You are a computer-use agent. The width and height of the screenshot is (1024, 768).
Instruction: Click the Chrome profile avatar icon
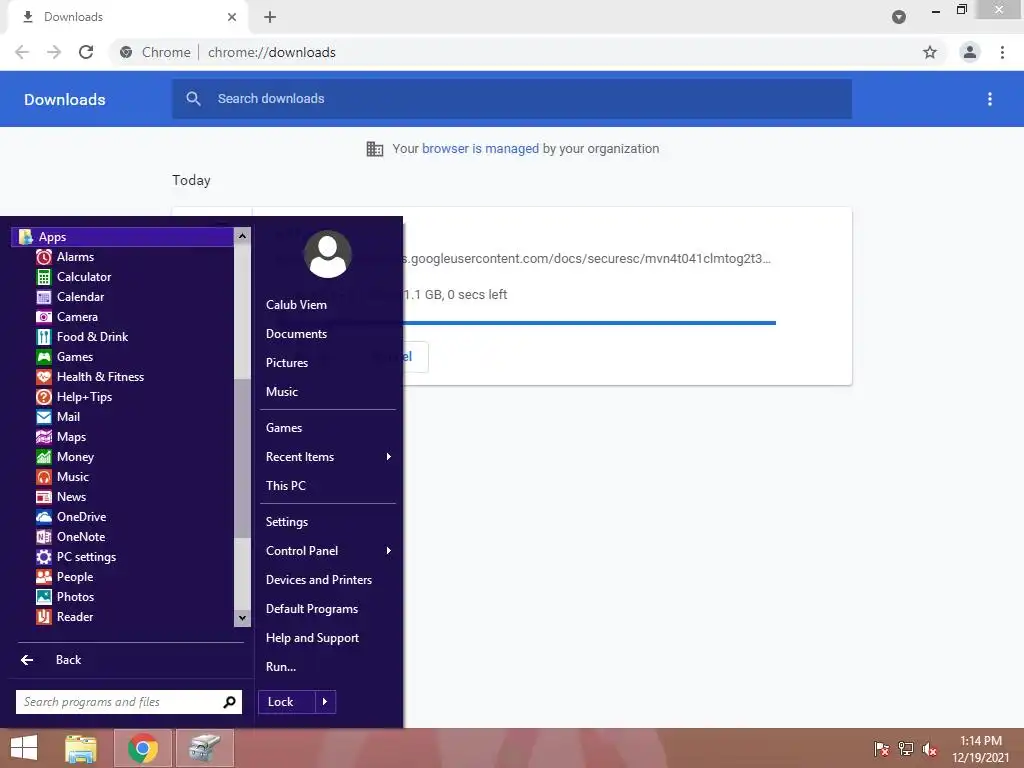pyautogui.click(x=970, y=52)
